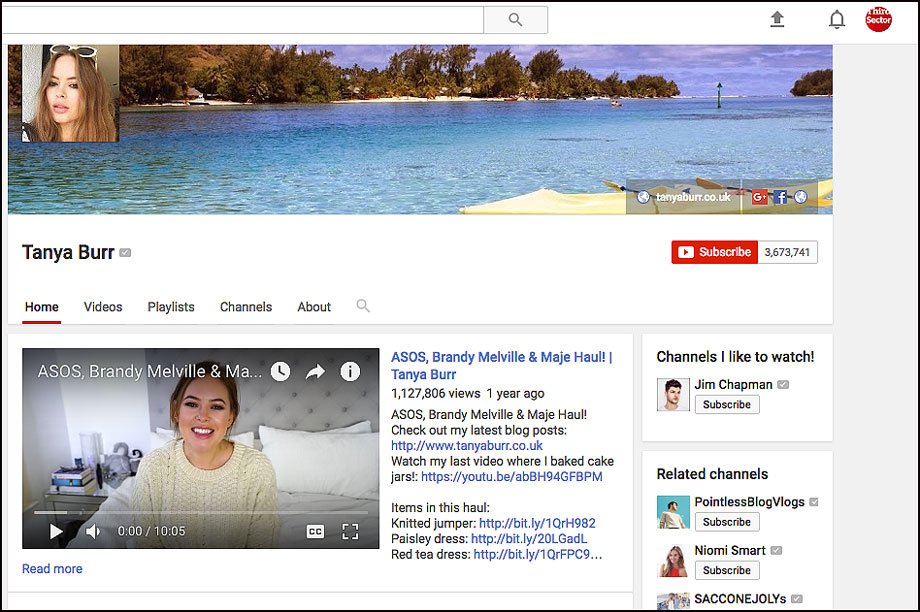This screenshot has height=612, width=920.
Task: Click the subscriber count 3,673,741
Action: click(x=787, y=252)
